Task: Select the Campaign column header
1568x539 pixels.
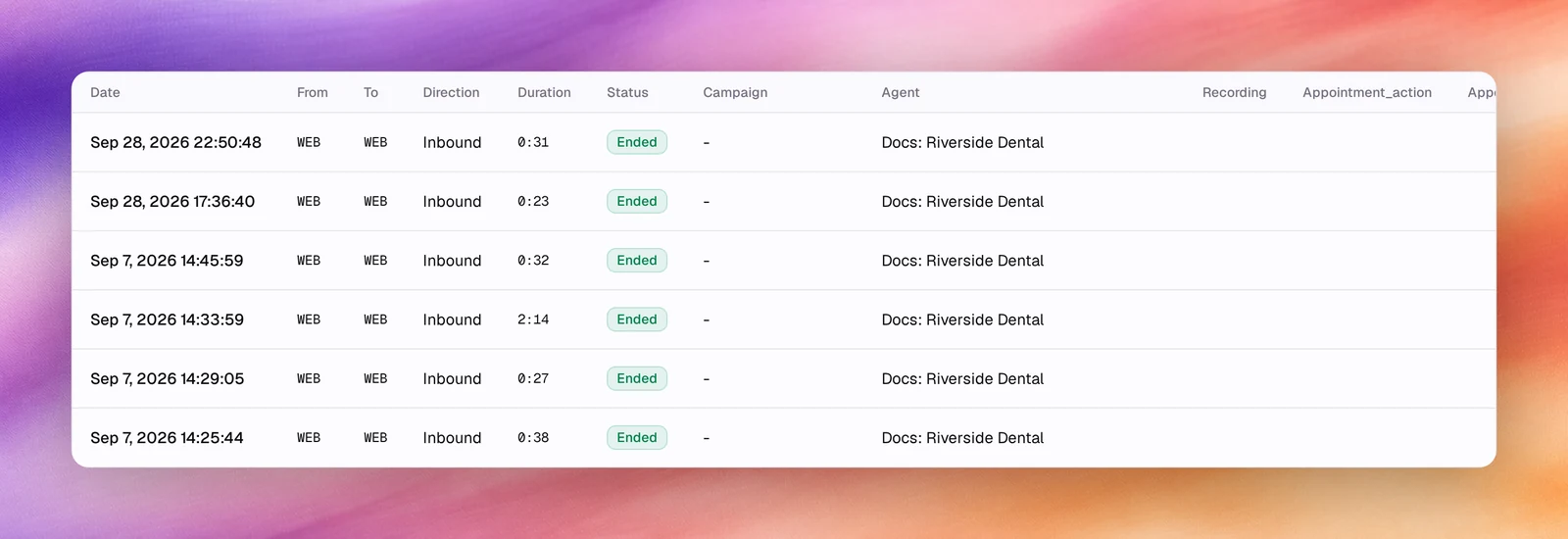Action: [x=735, y=92]
